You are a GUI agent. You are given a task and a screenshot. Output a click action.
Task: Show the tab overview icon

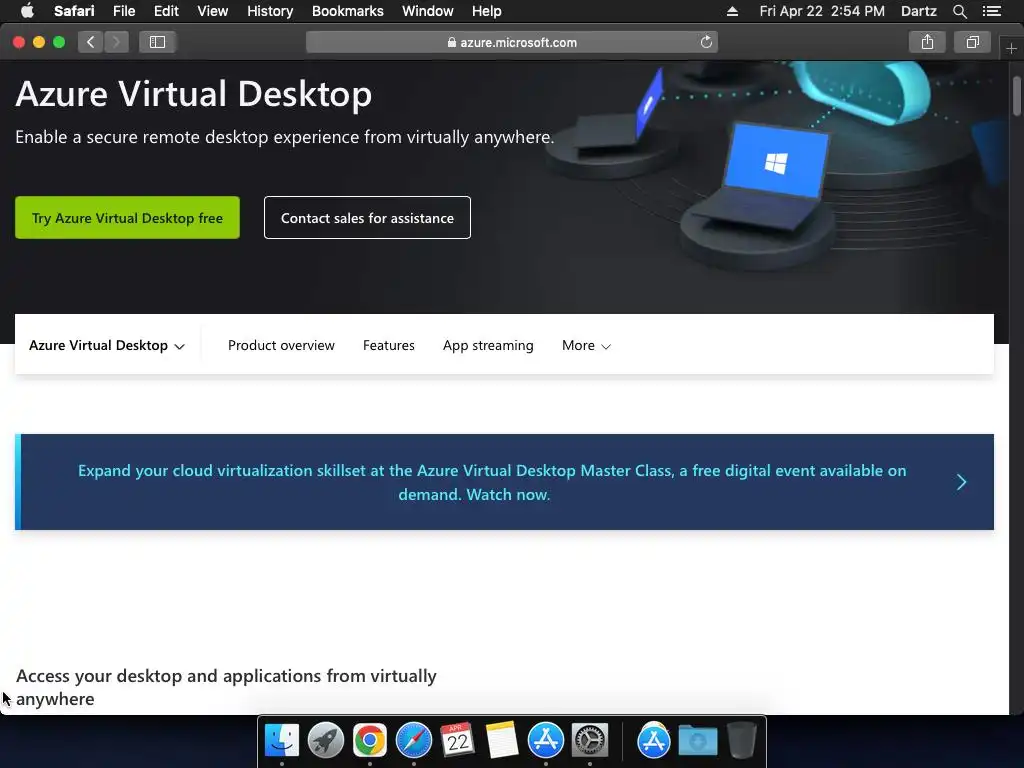[972, 42]
